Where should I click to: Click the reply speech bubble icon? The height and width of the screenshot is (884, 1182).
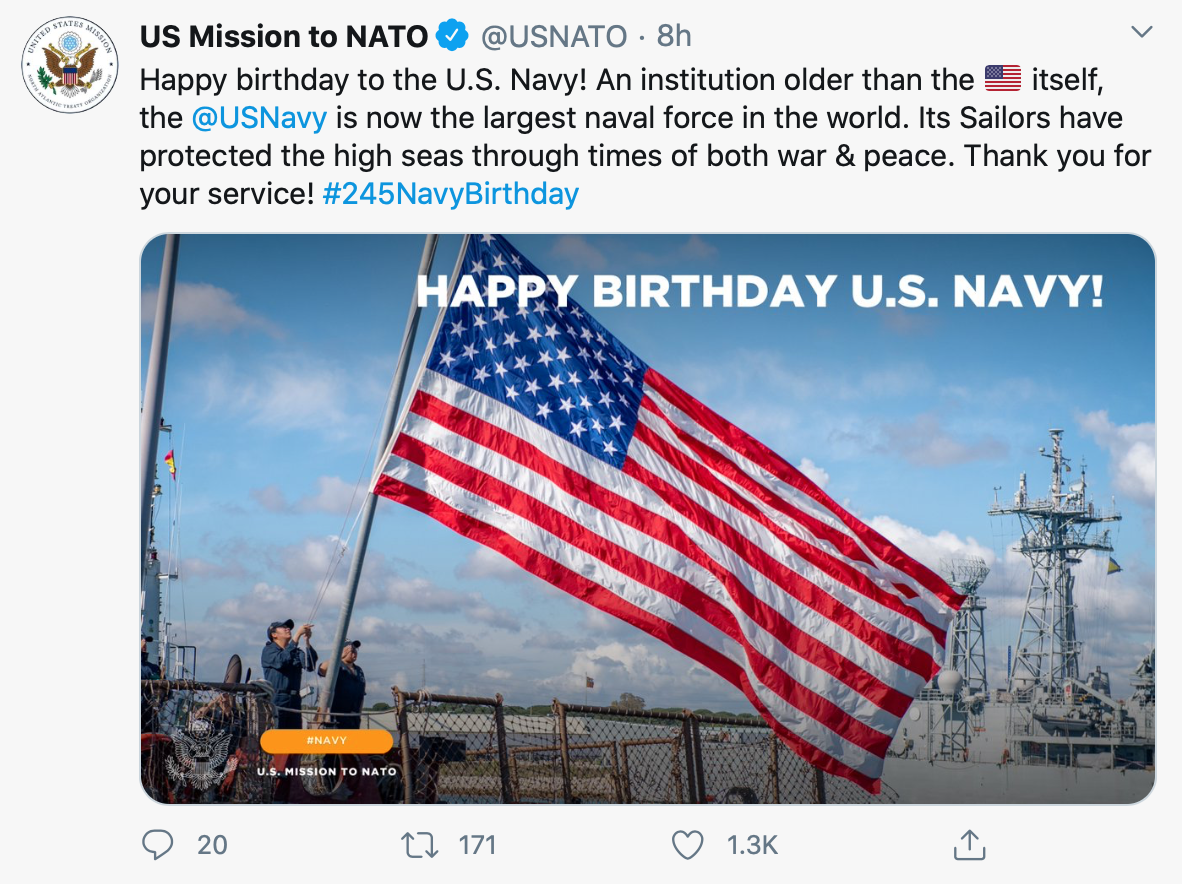158,845
